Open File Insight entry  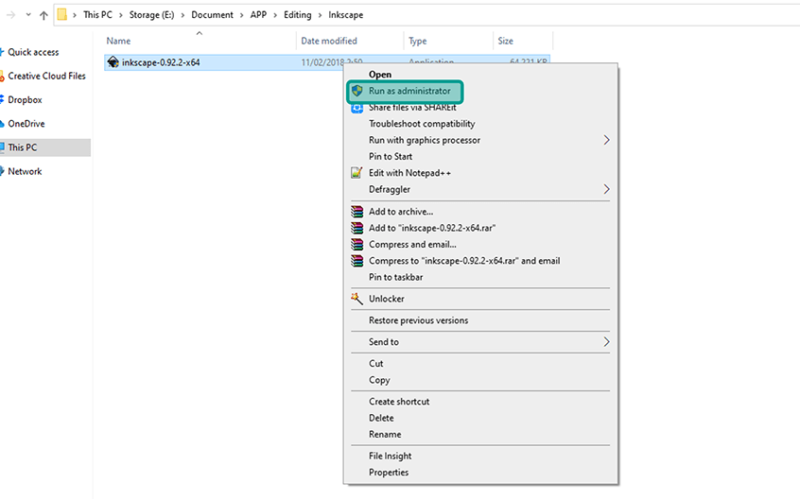point(390,456)
